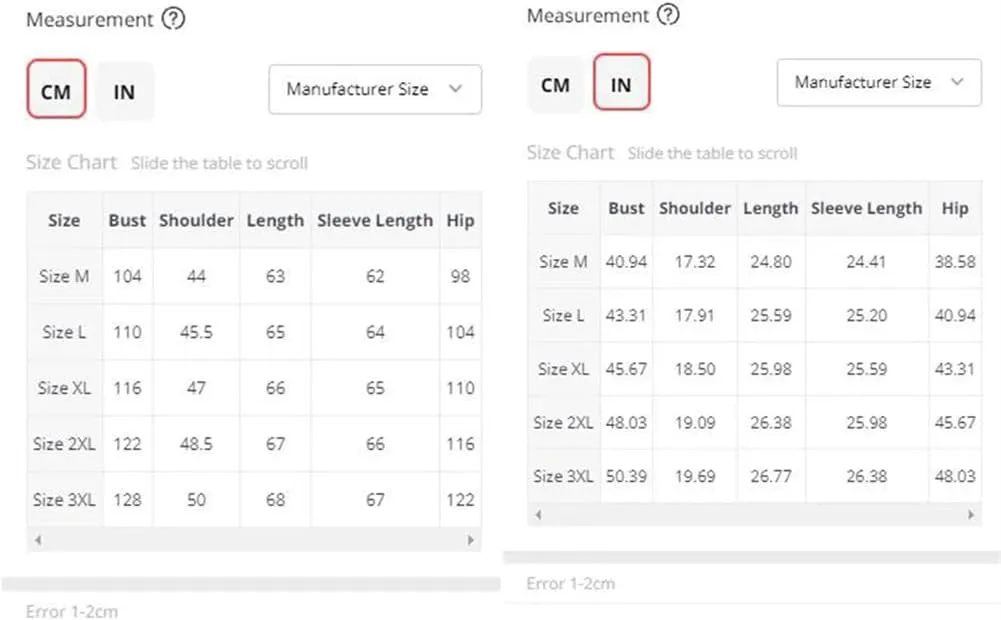The image size is (1001, 620).
Task: Click the horizontal scrollbar under inches table
Action: click(755, 515)
